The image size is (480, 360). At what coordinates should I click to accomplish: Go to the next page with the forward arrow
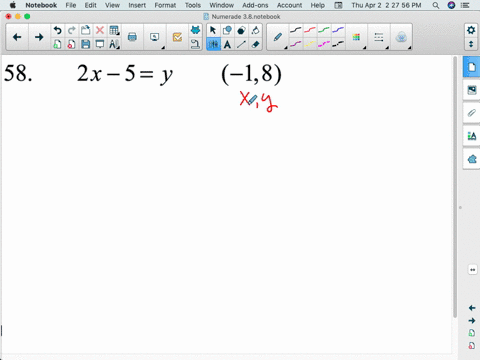point(39,37)
